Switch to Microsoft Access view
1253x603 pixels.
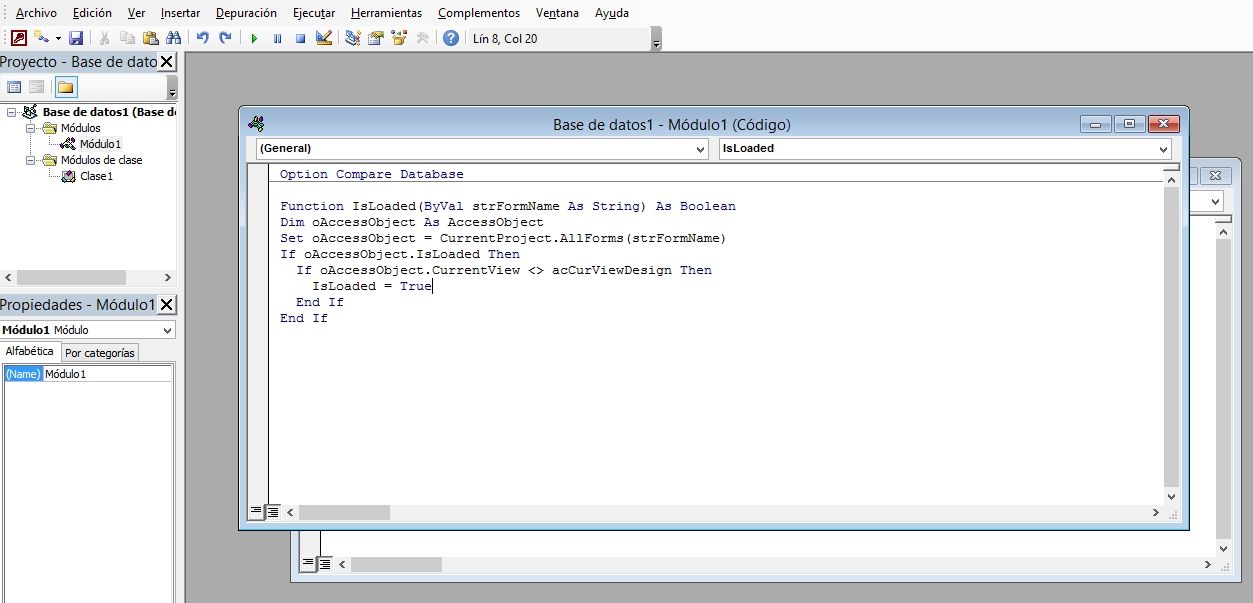tap(21, 37)
